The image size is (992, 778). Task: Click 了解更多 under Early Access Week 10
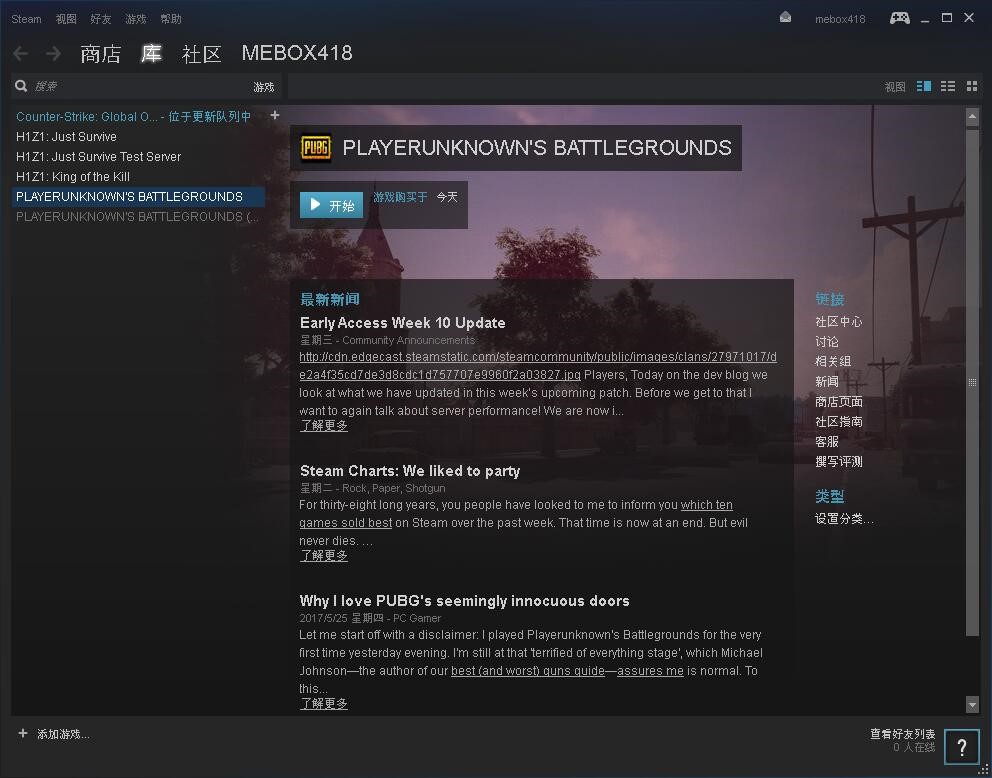point(324,426)
